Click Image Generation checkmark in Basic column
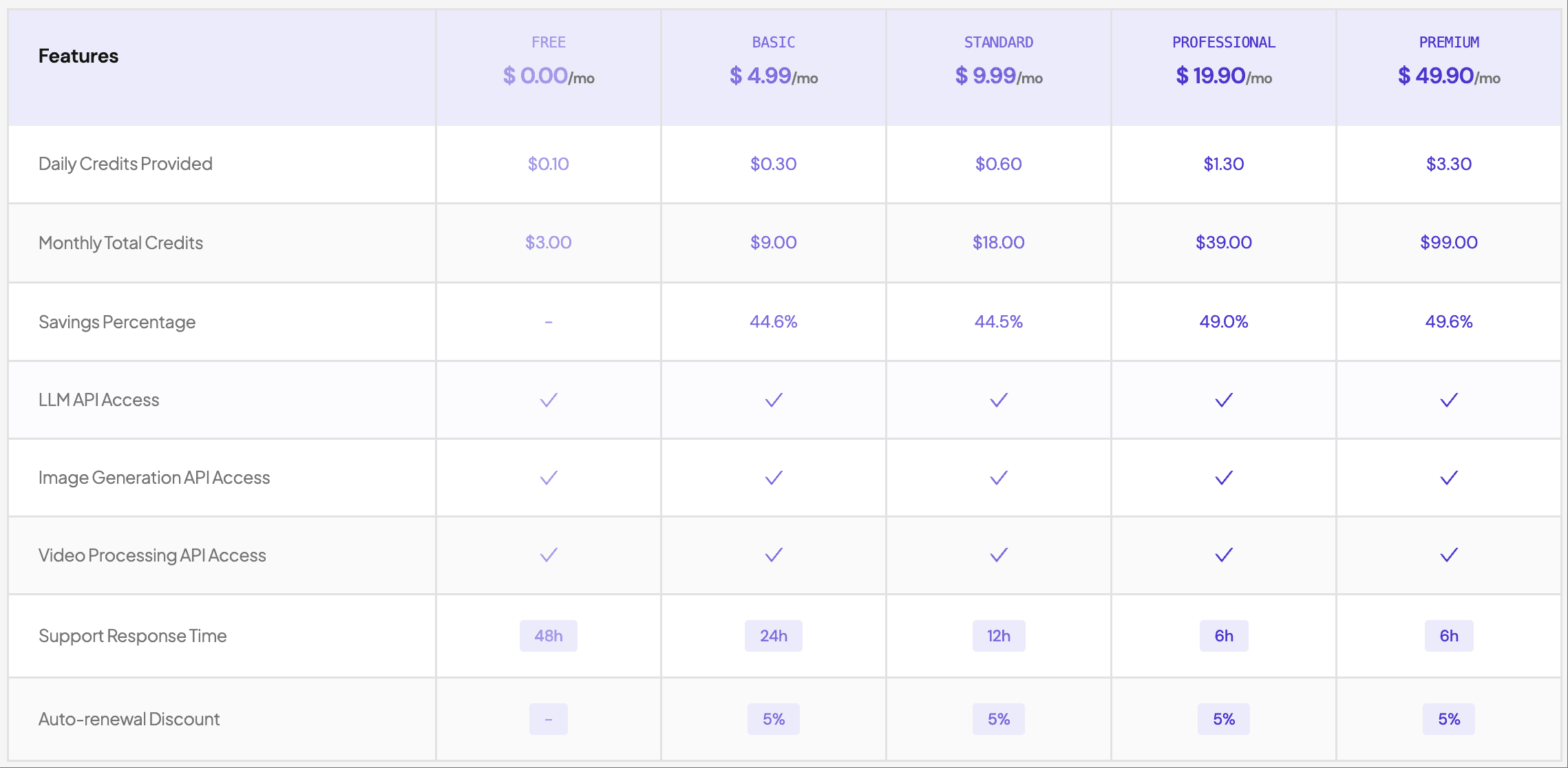This screenshot has height=768, width=1568. tap(774, 478)
